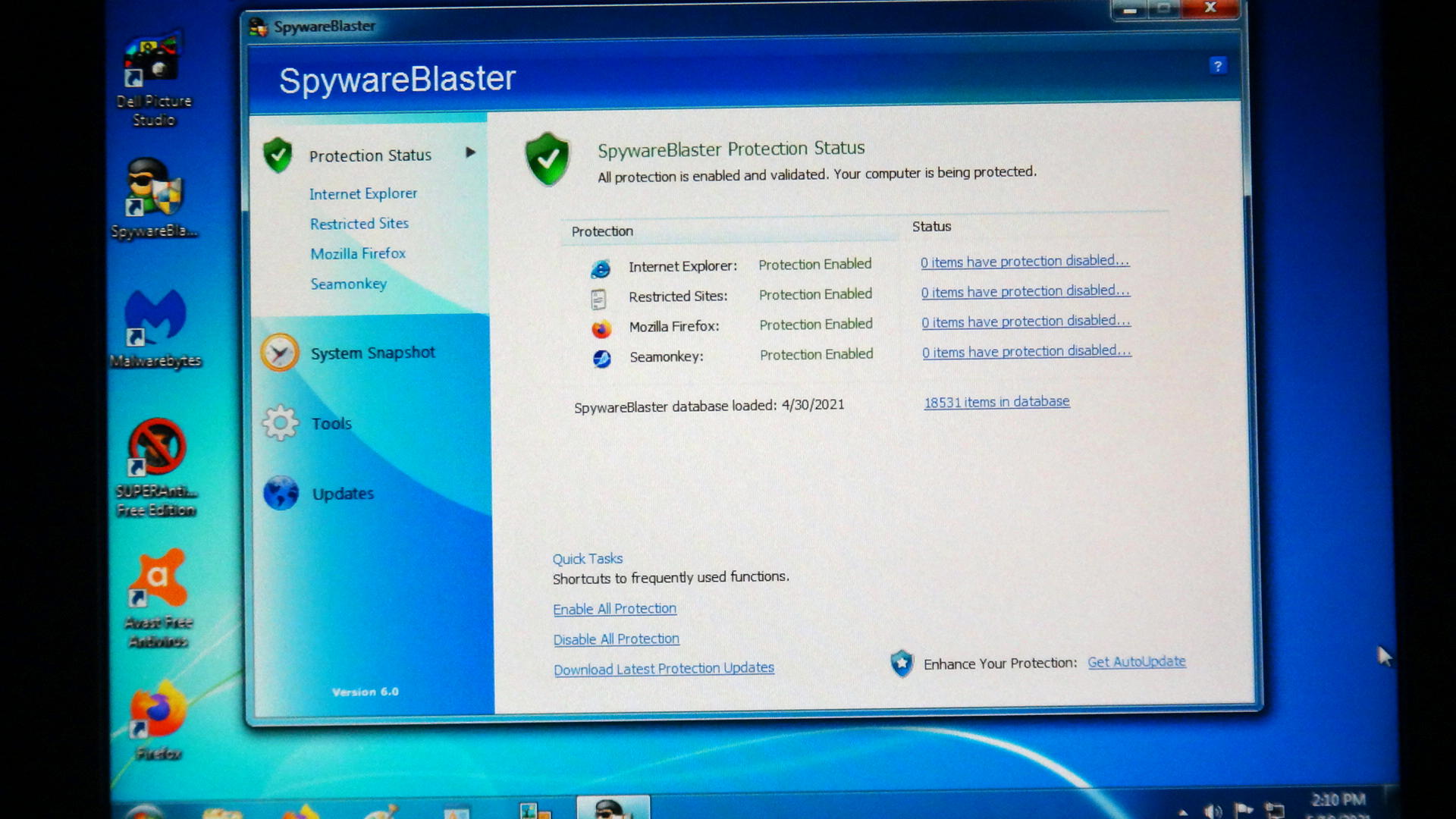
Task: Click the Seamonkey 'Protection Enabled' text
Action: click(816, 355)
